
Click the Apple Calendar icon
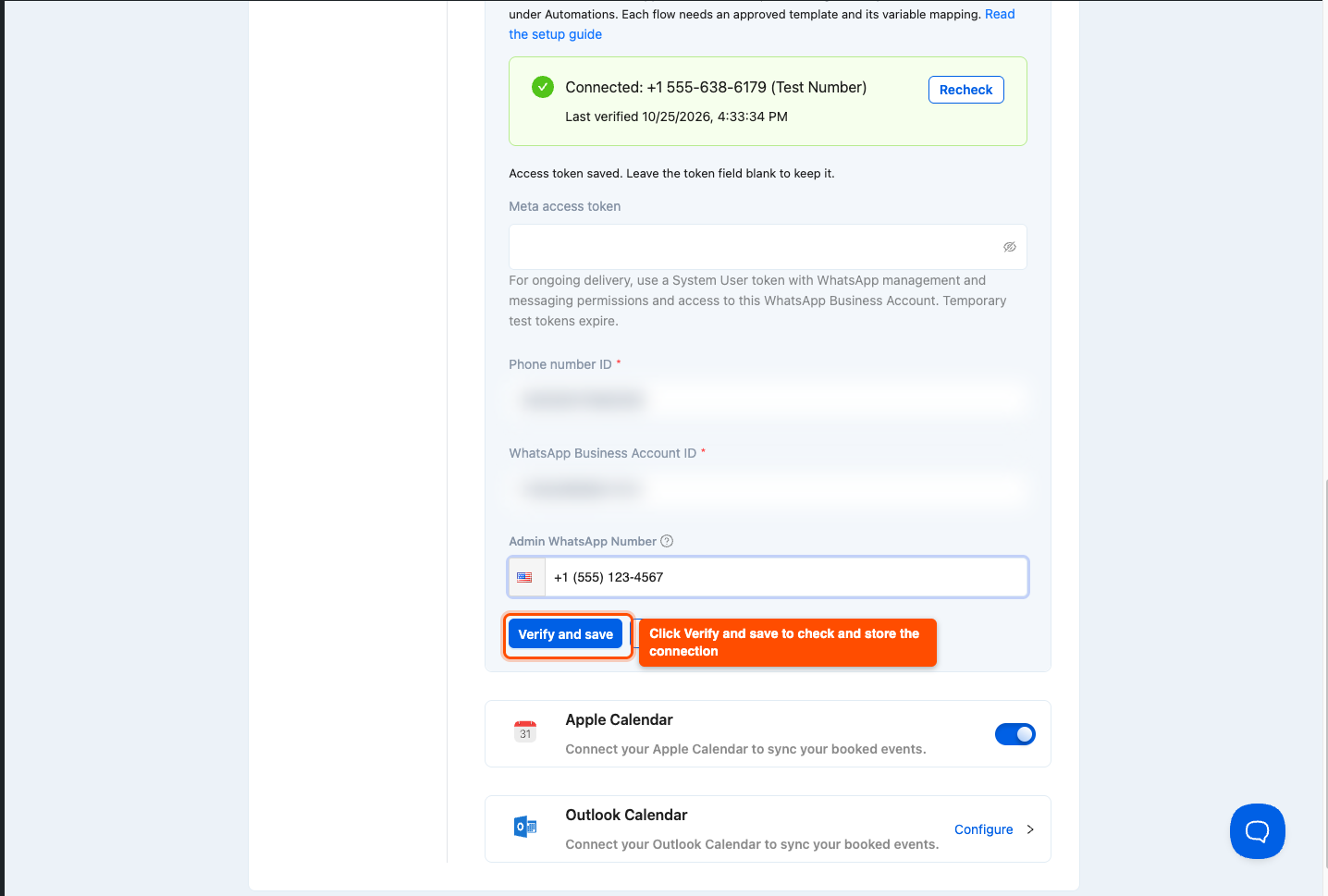pyautogui.click(x=525, y=731)
